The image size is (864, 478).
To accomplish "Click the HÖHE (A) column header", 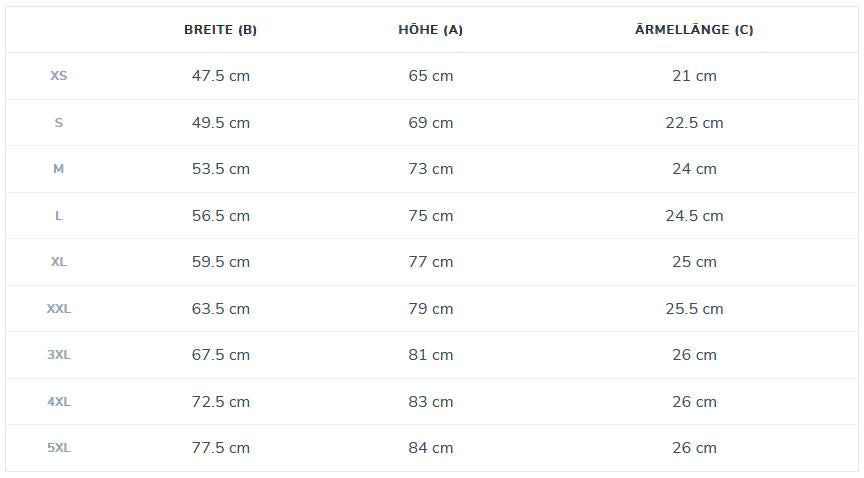I will click(x=430, y=30).
